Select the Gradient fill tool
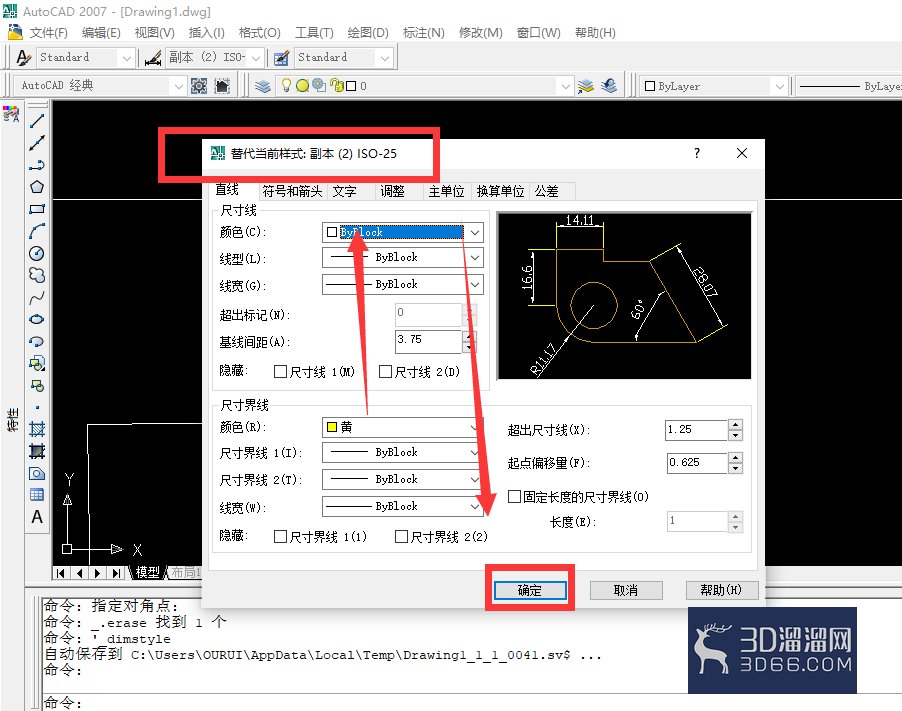Image resolution: width=902 pixels, height=711 pixels. [x=37, y=451]
